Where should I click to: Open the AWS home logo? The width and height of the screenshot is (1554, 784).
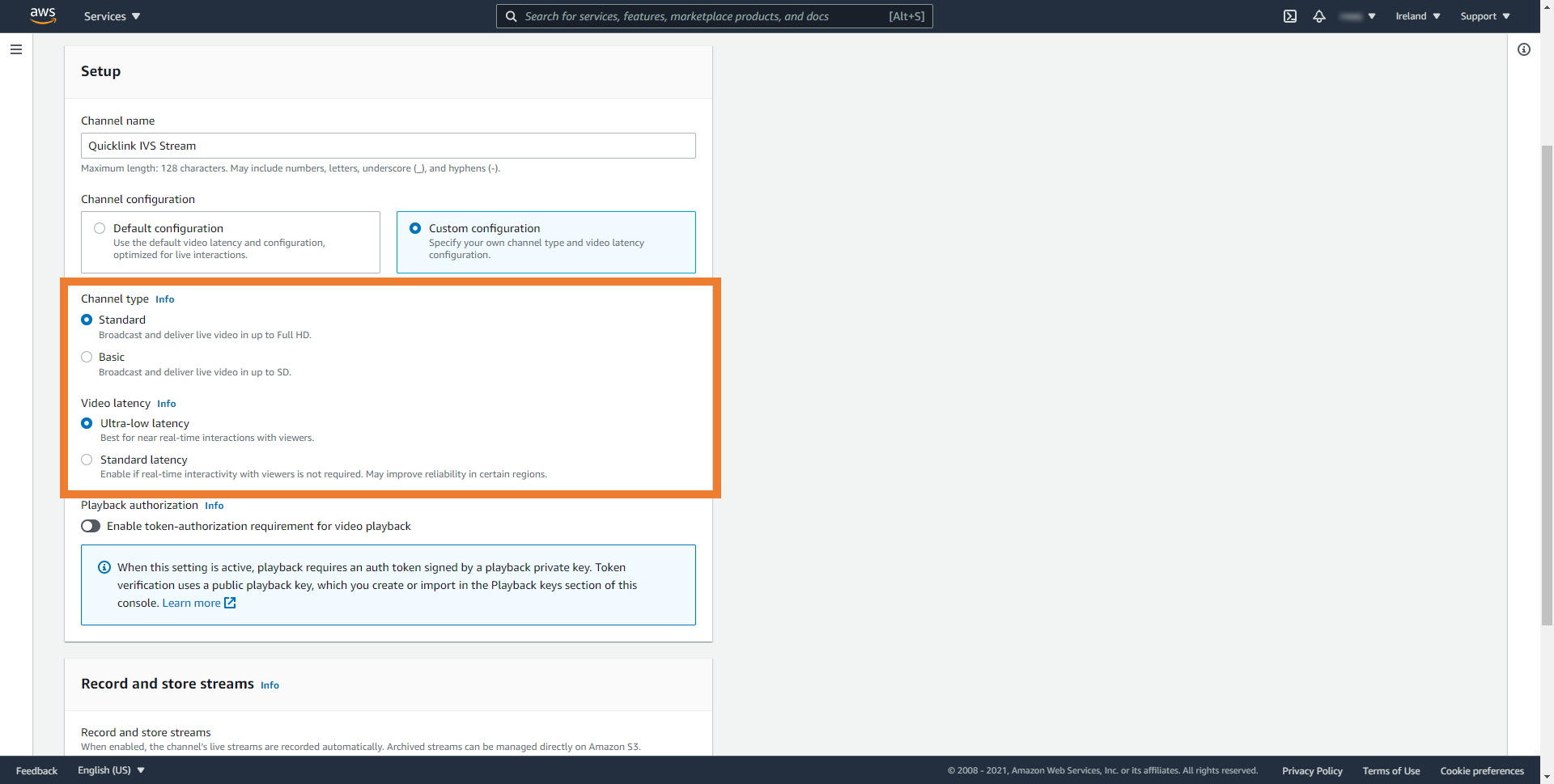click(43, 15)
